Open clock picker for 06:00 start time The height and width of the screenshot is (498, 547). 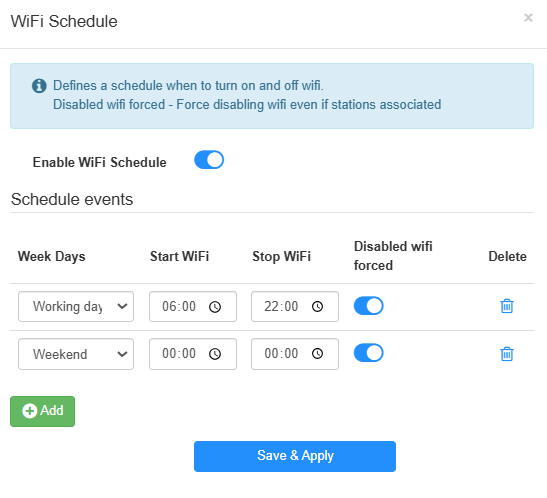[x=215, y=307]
